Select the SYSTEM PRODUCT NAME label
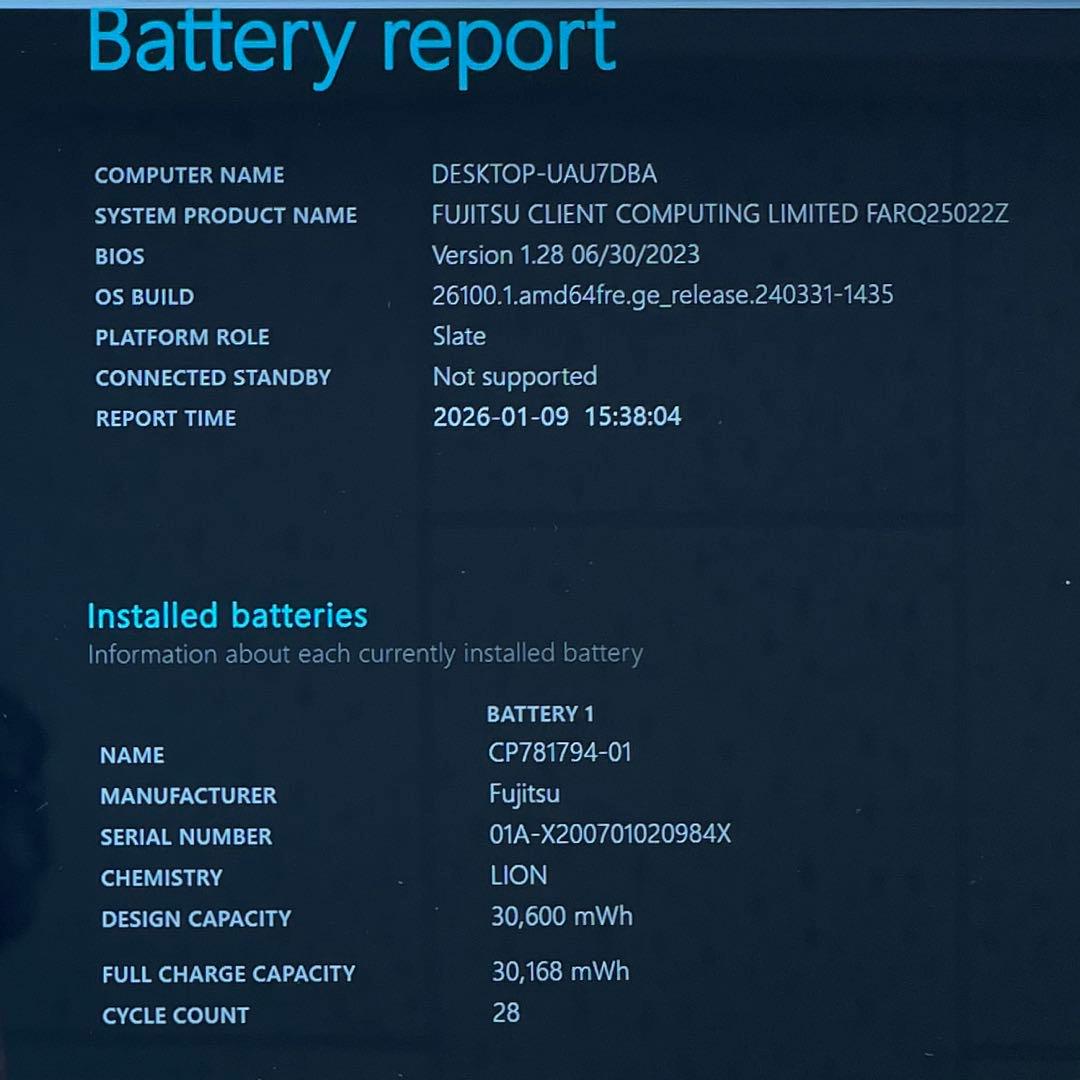The width and height of the screenshot is (1080, 1080). pos(226,216)
